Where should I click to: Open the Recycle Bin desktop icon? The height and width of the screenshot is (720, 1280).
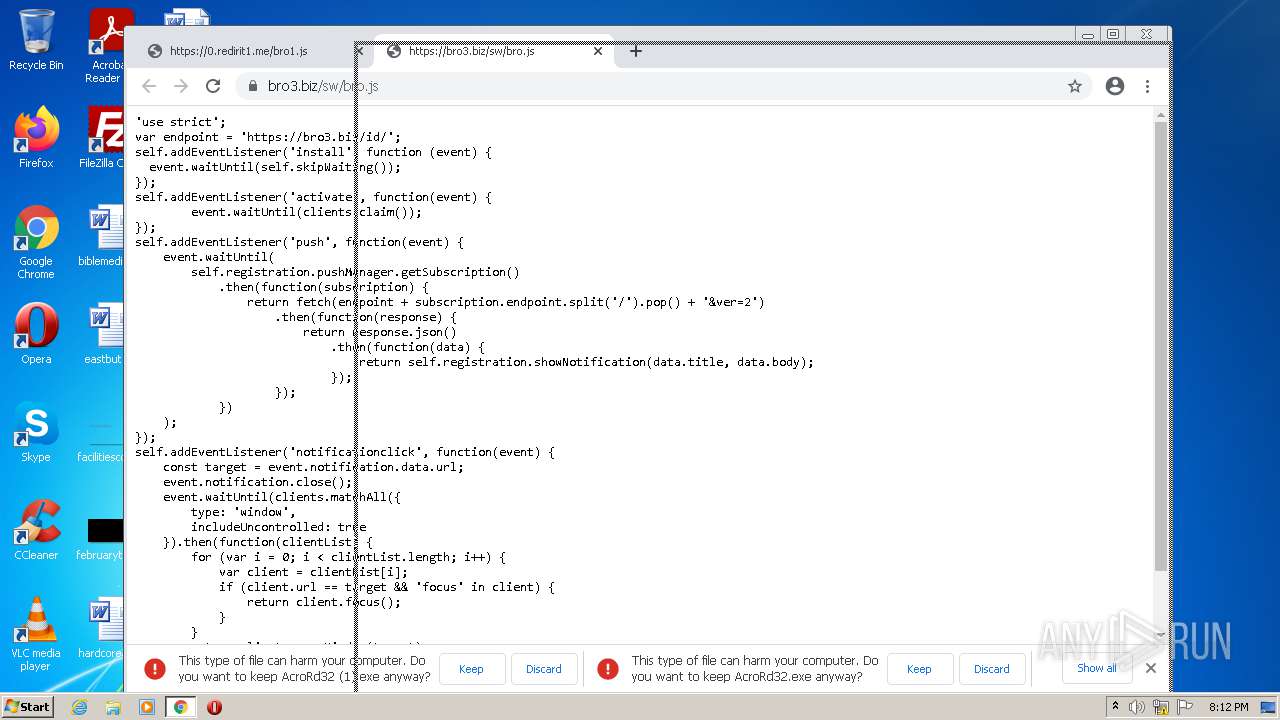click(36, 40)
